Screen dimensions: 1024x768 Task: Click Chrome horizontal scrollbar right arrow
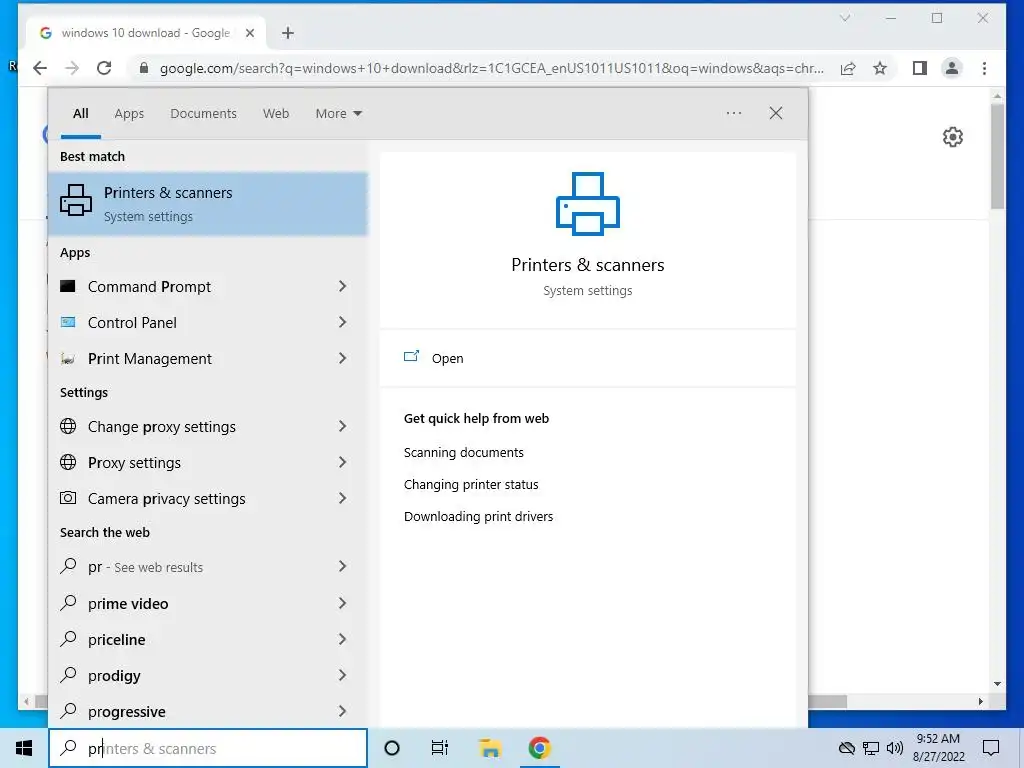coord(981,701)
